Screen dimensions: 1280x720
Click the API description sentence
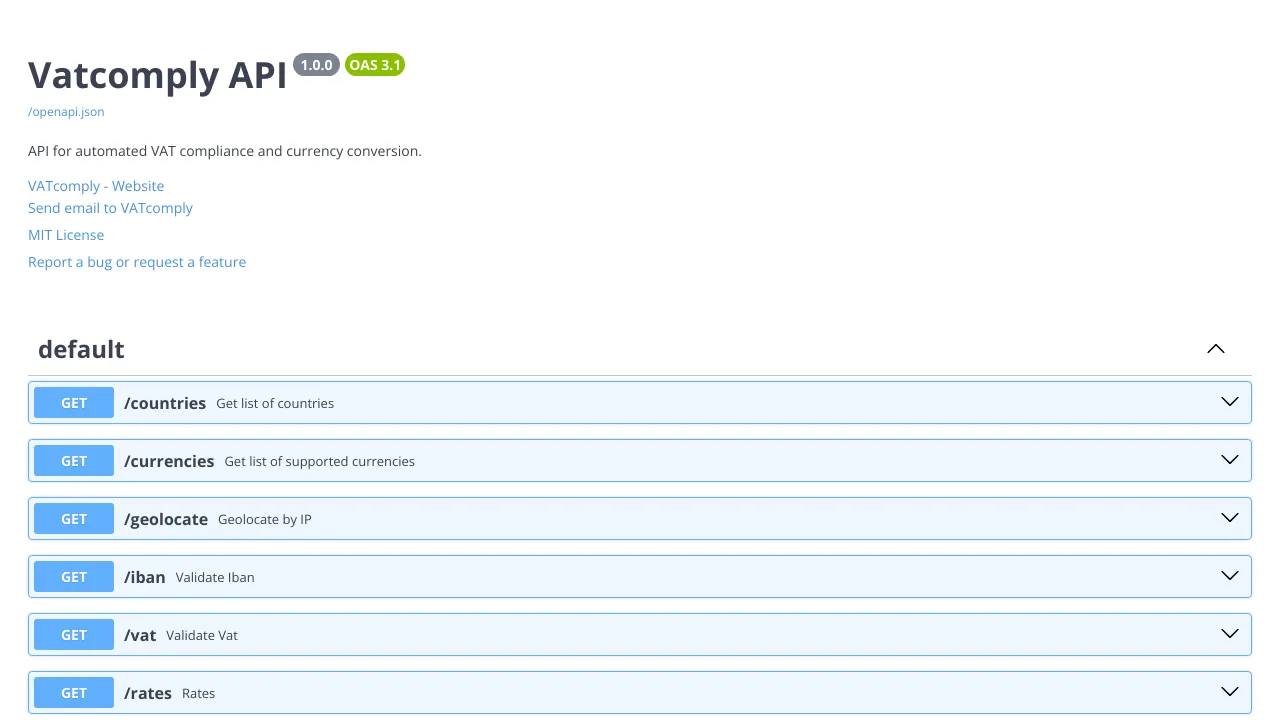pos(225,151)
